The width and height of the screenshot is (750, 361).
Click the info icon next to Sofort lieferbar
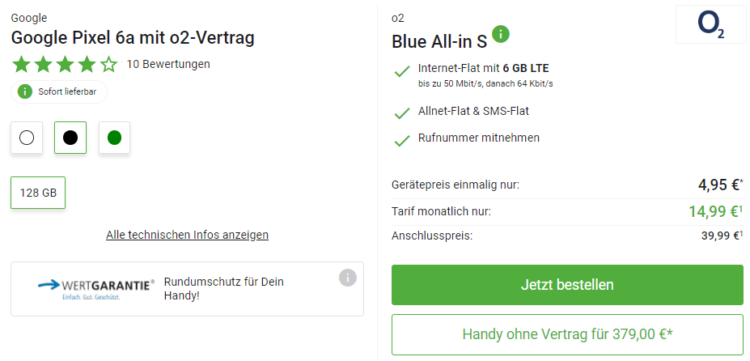25,92
